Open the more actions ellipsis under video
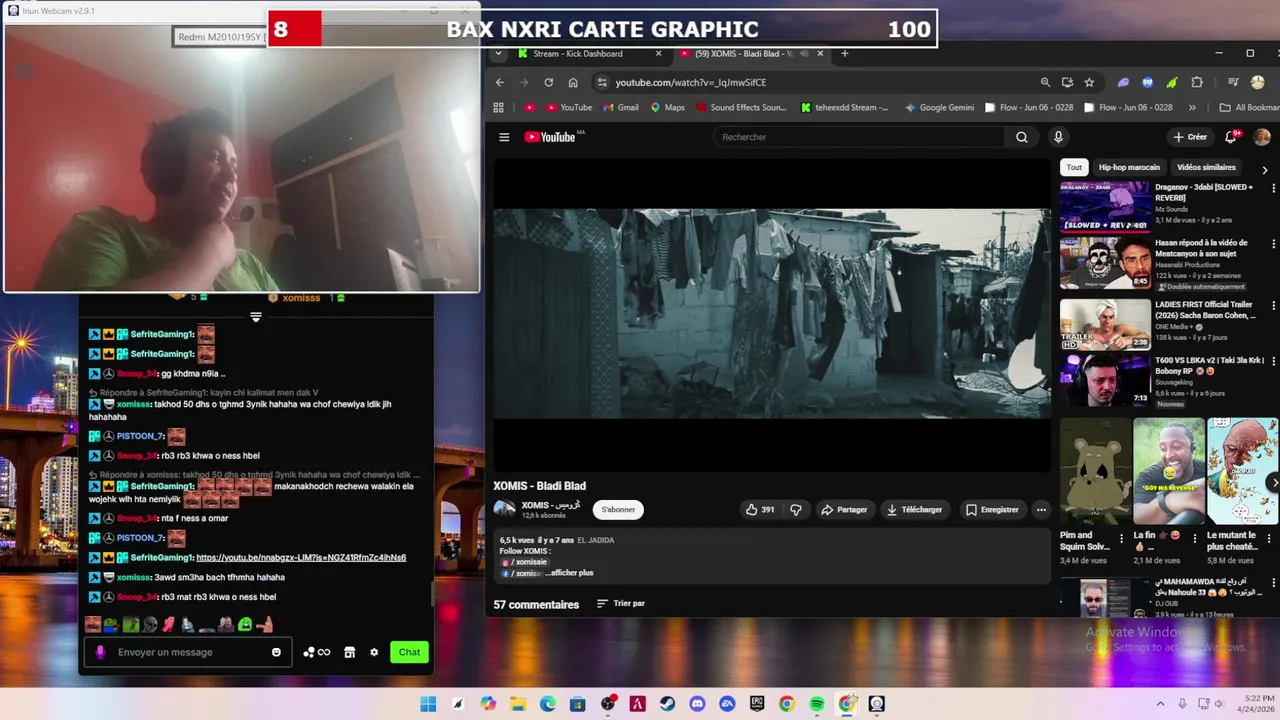 [1041, 510]
